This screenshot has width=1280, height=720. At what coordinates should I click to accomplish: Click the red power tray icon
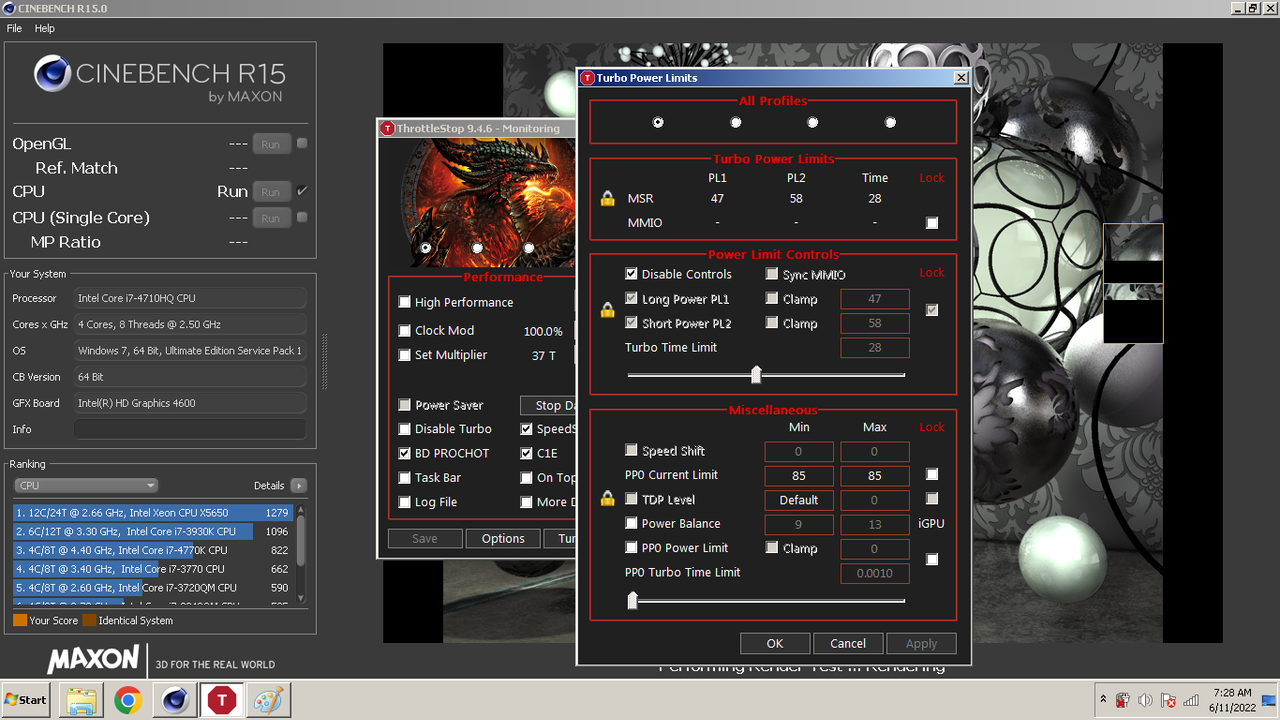(1123, 700)
